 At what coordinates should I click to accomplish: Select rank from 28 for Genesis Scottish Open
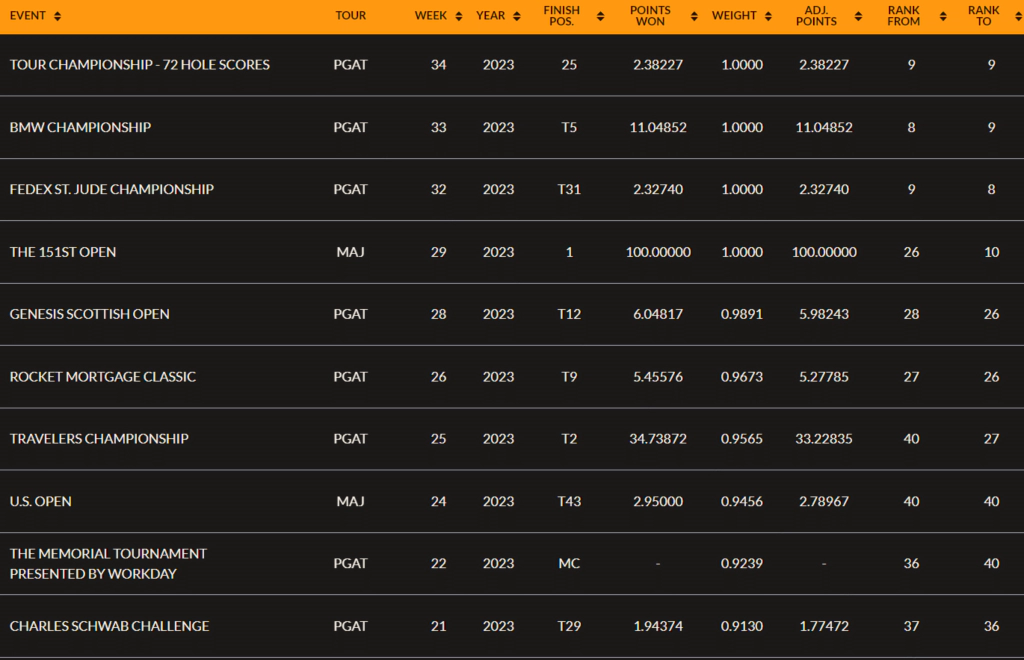click(911, 314)
